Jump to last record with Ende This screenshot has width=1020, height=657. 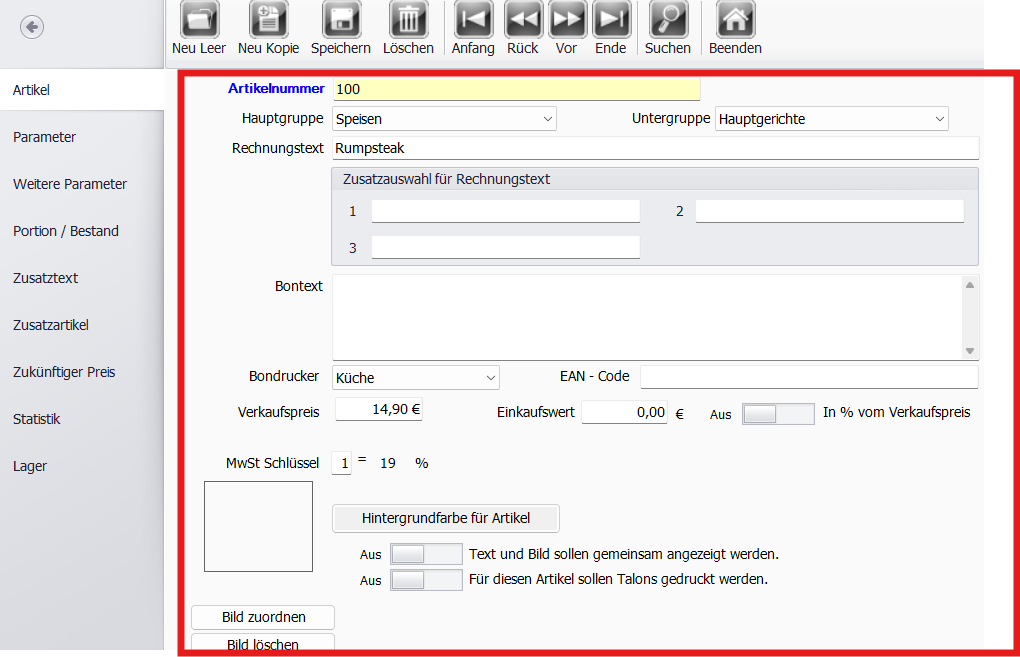click(611, 20)
